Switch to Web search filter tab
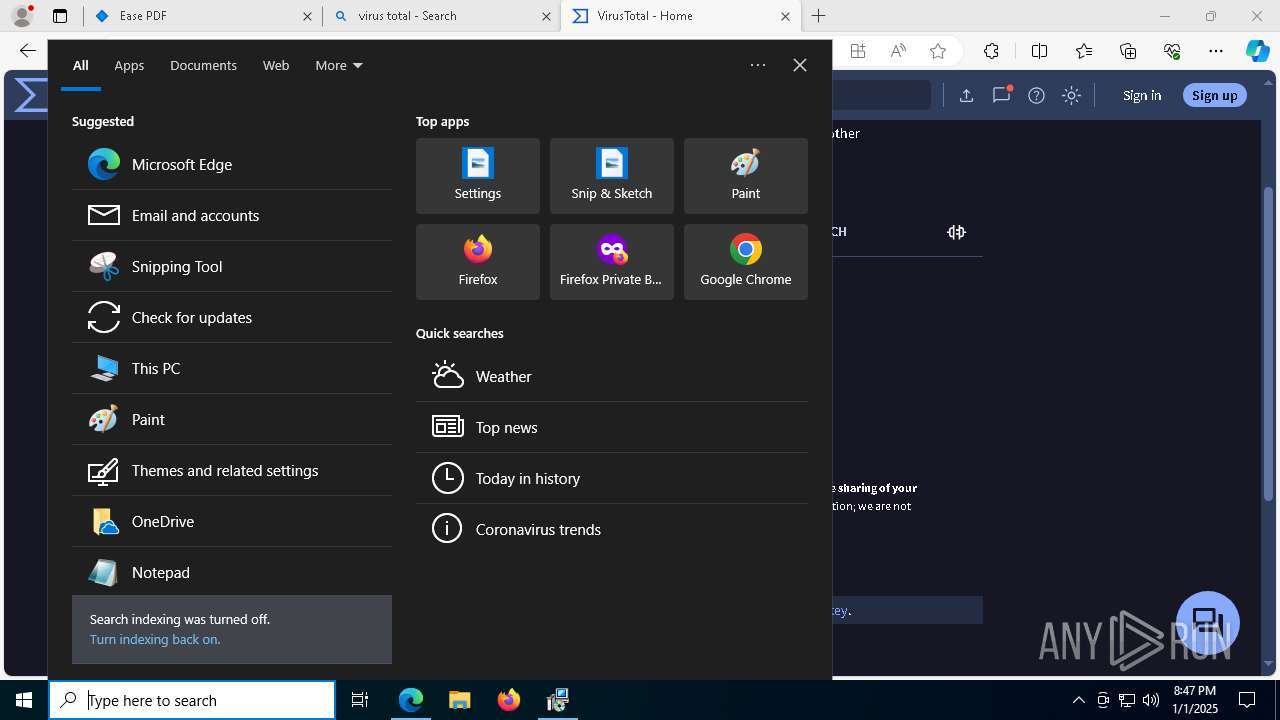Image resolution: width=1280 pixels, height=720 pixels. click(276, 65)
